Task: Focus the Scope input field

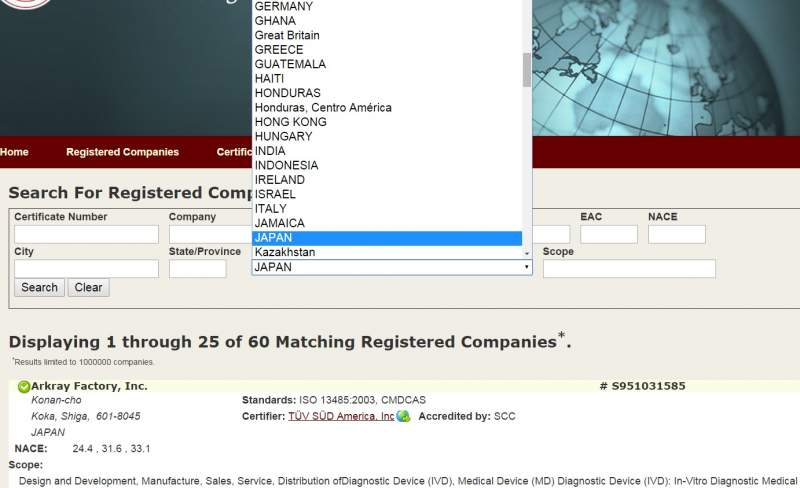Action: 629,269
